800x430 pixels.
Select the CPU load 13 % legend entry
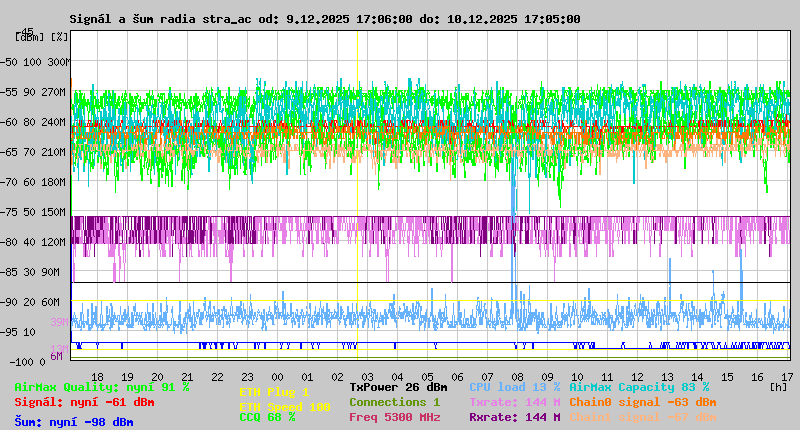click(x=514, y=387)
